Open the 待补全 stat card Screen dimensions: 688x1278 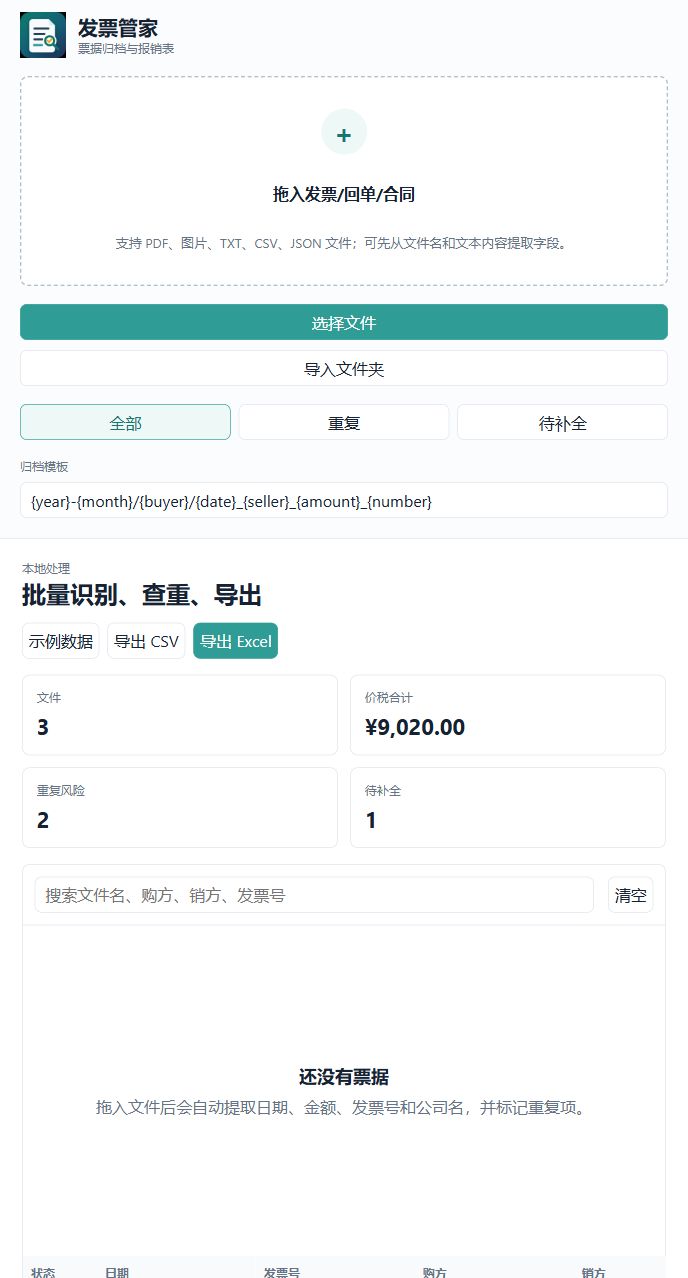(x=508, y=807)
